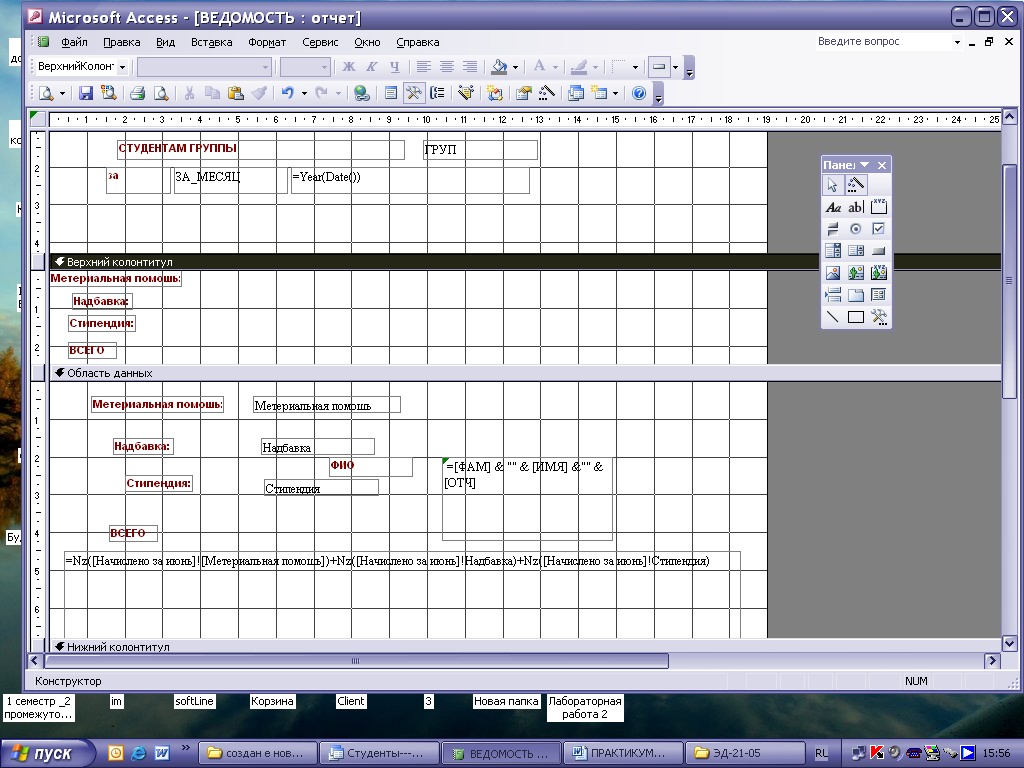1024x768 pixels.
Task: Open the Вид menu
Action: coord(165,42)
